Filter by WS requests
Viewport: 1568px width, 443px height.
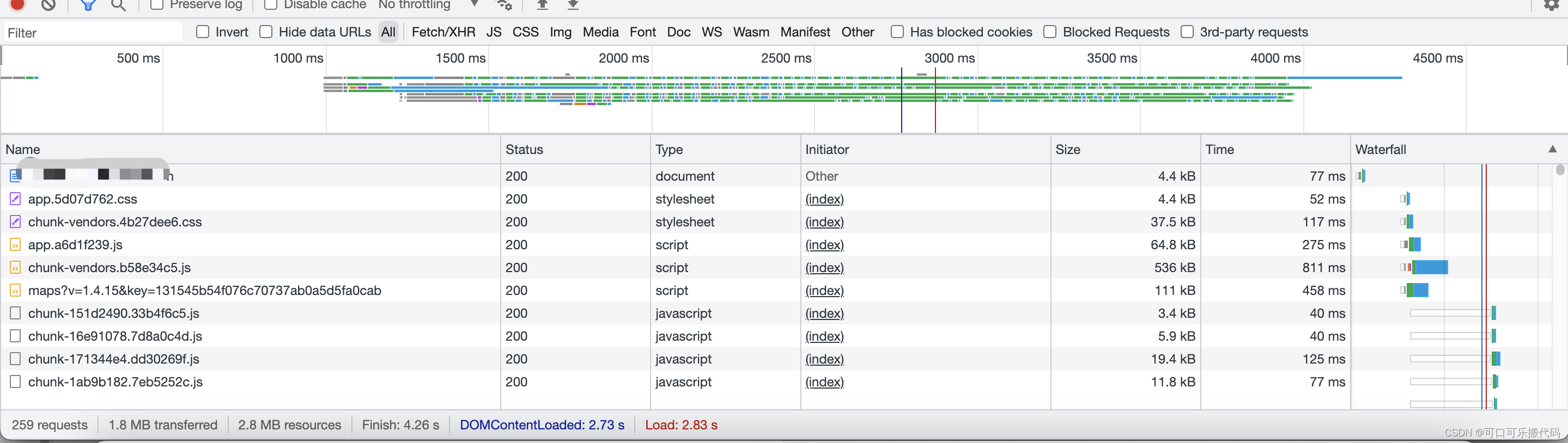[712, 32]
